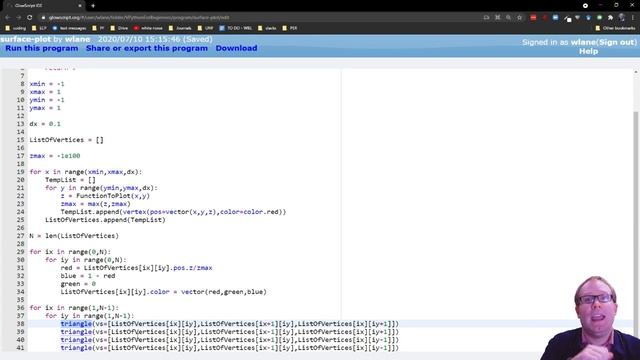
Task: Open a new browser tab
Action: pyautogui.click(x=93, y=6)
